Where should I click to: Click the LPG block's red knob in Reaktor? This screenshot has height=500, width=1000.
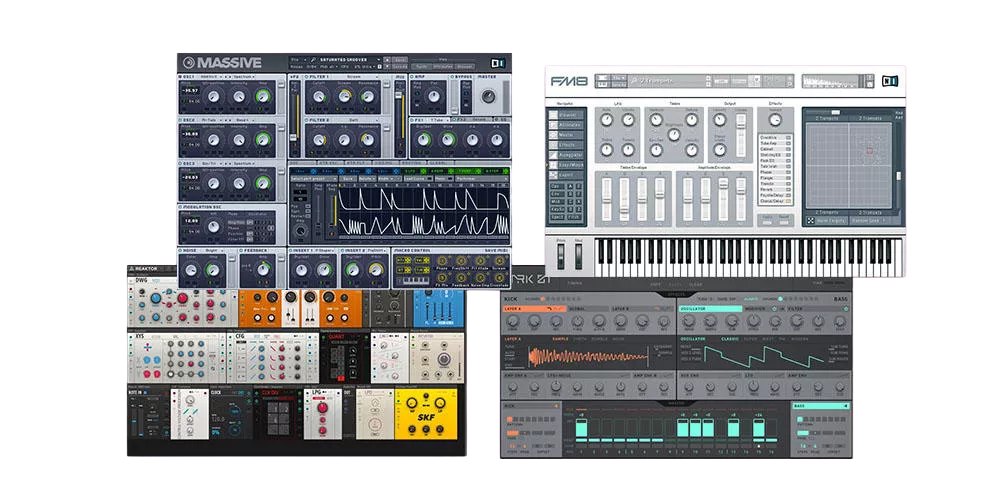coord(320,409)
